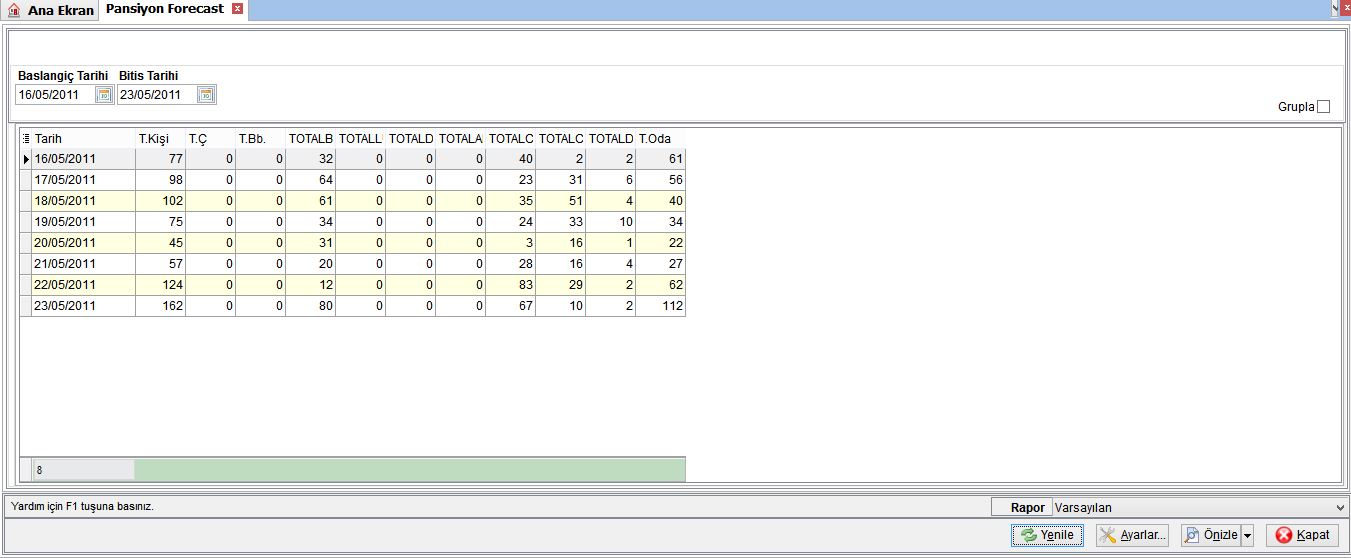Enable the Grupla checkbox
1351x558 pixels.
pyautogui.click(x=1324, y=107)
